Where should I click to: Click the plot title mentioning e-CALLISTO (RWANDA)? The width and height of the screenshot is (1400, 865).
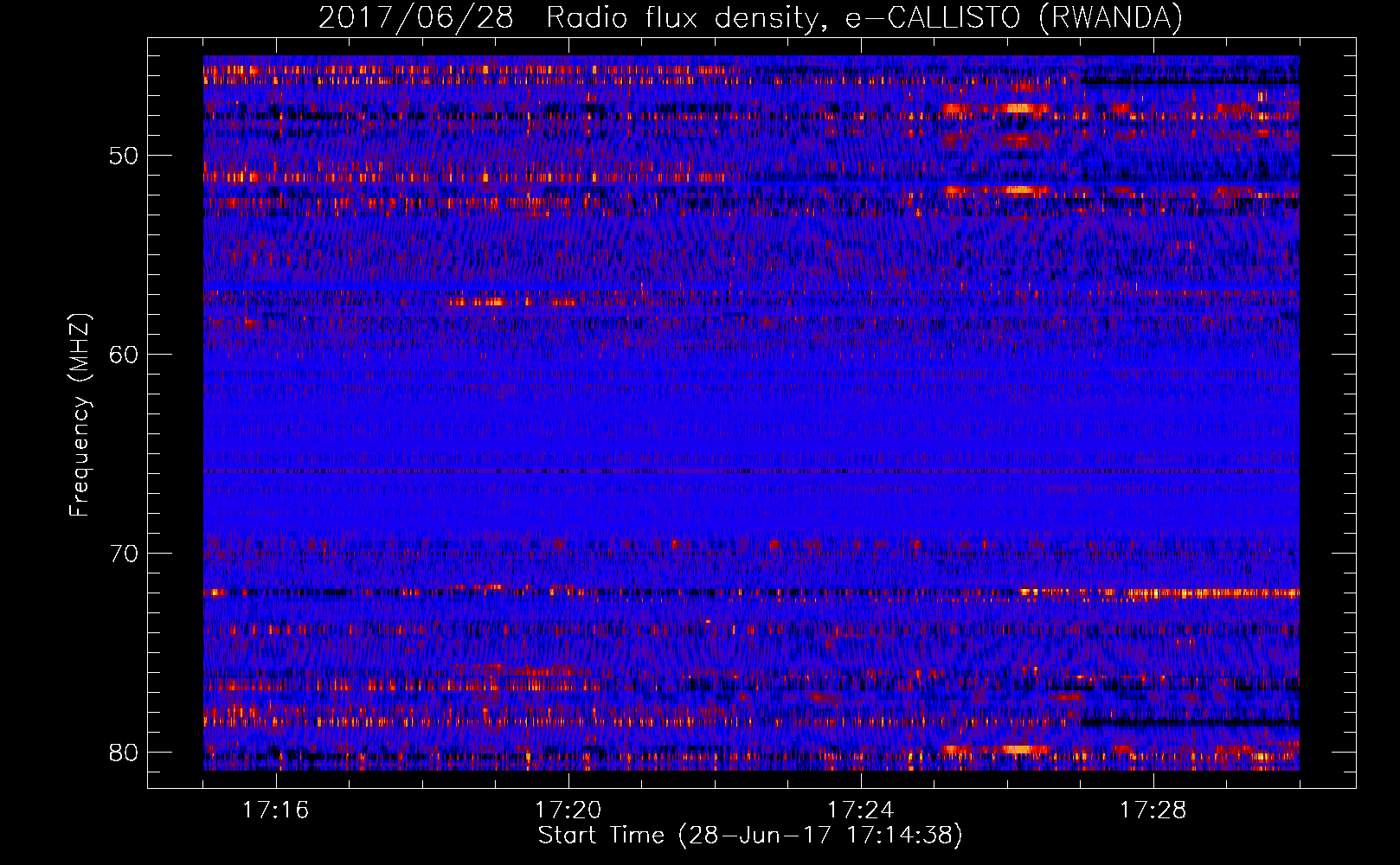coord(750,18)
